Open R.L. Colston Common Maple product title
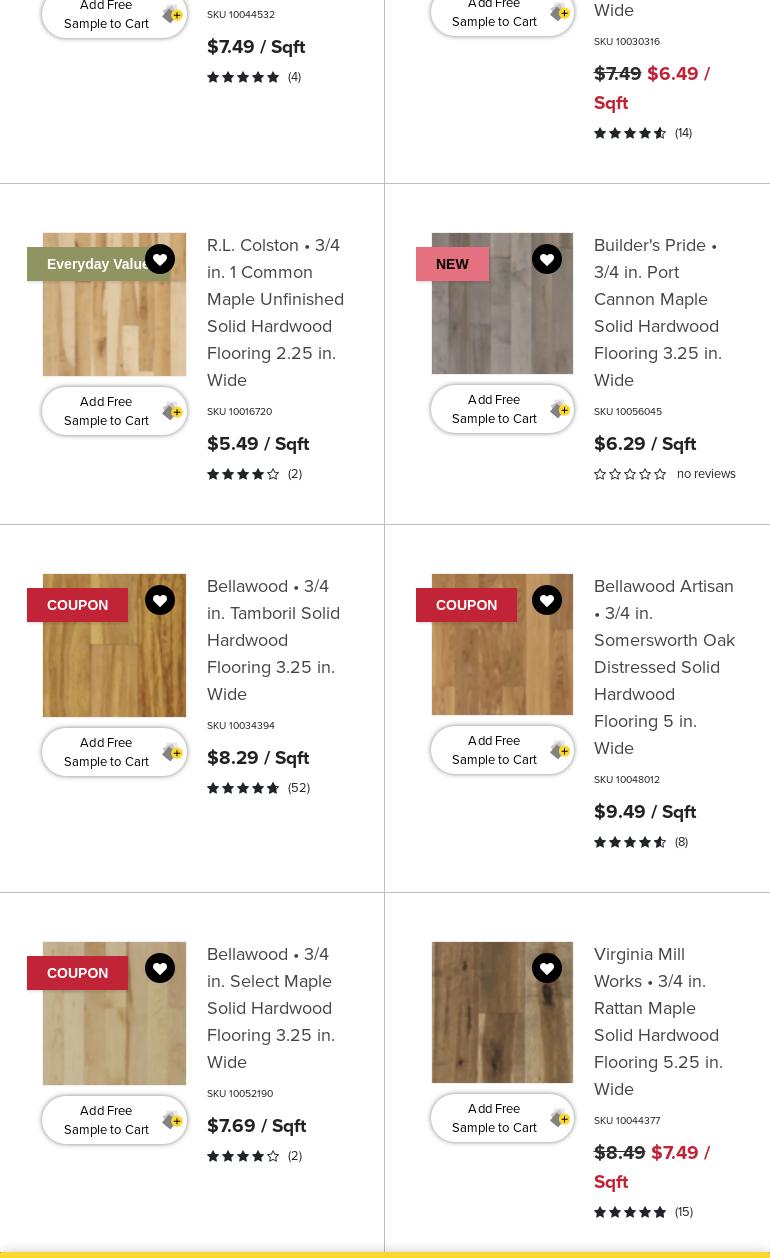Image resolution: width=770 pixels, height=1258 pixels. point(275,312)
